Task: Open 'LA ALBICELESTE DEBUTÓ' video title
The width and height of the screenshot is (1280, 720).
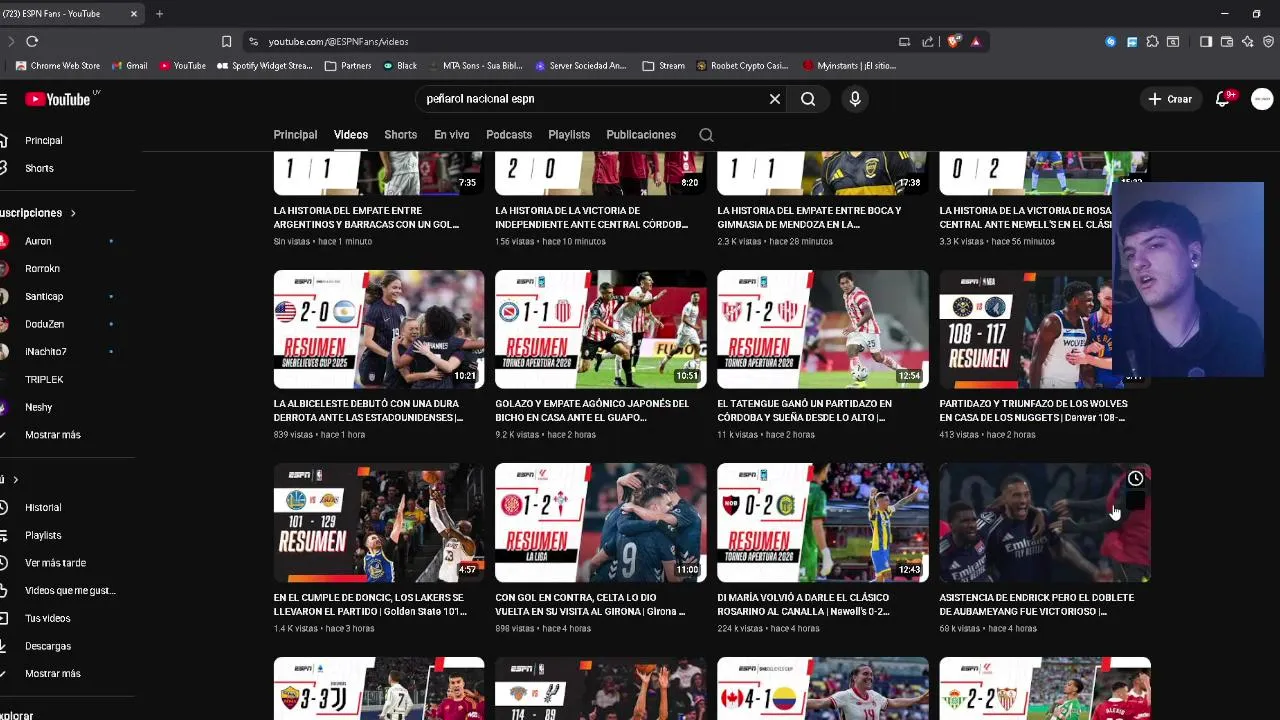Action: click(x=368, y=411)
